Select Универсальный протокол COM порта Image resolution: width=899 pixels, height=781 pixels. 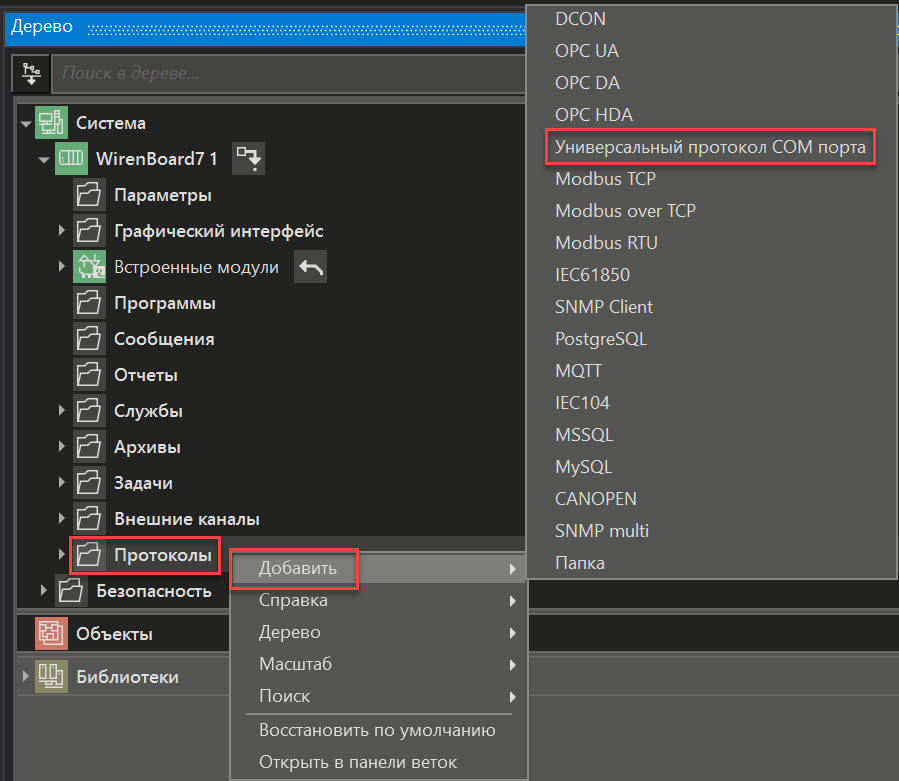point(710,147)
